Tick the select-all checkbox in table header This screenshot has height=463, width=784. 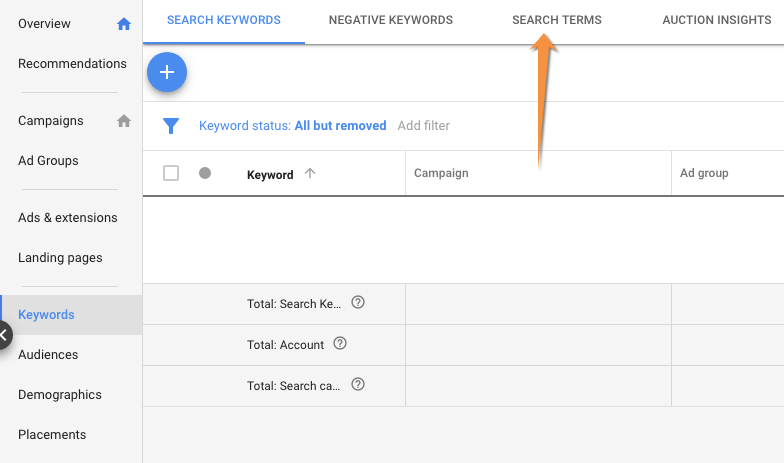click(171, 173)
